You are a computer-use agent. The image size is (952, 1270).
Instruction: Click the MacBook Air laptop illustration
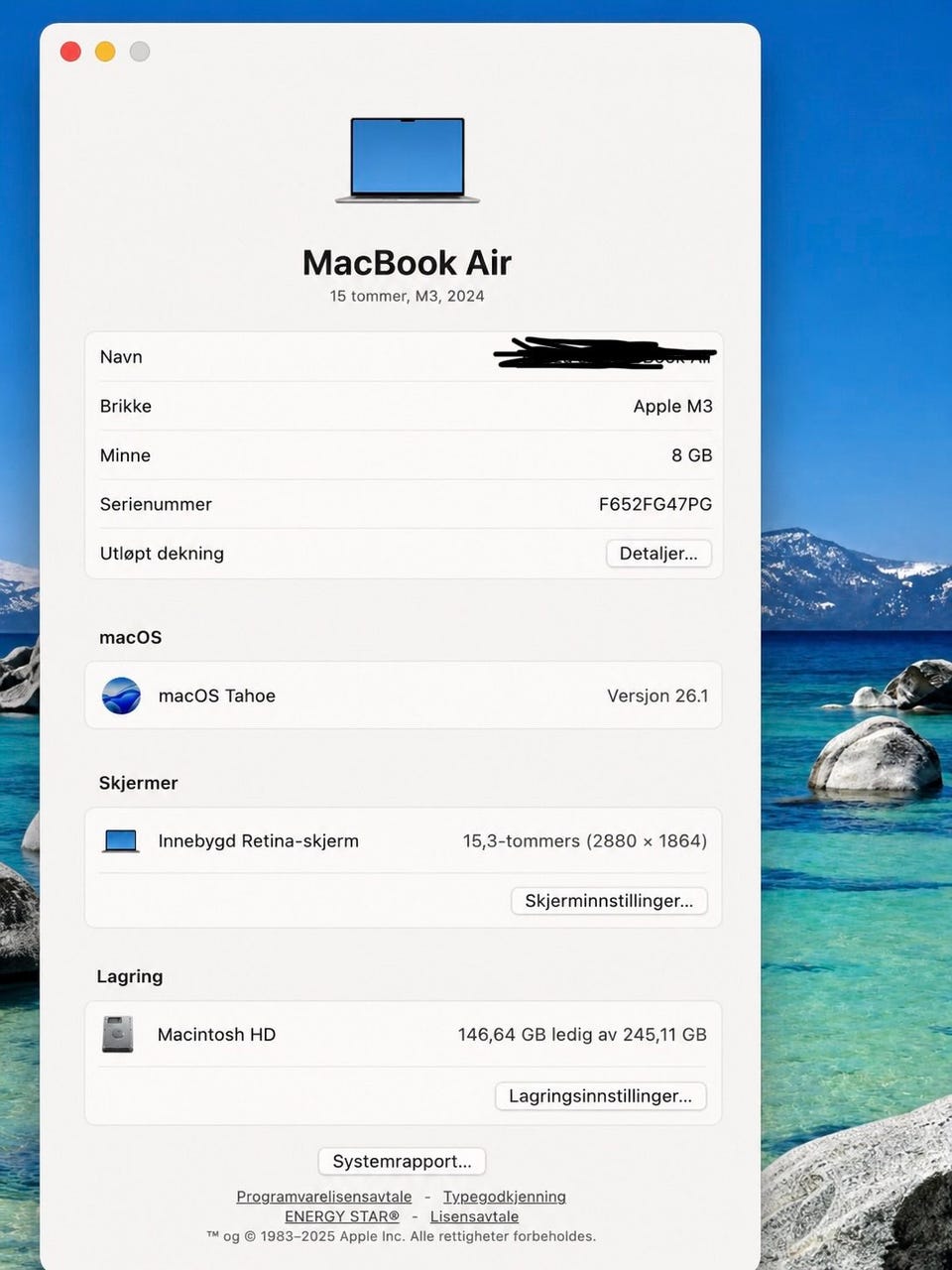pos(408,161)
